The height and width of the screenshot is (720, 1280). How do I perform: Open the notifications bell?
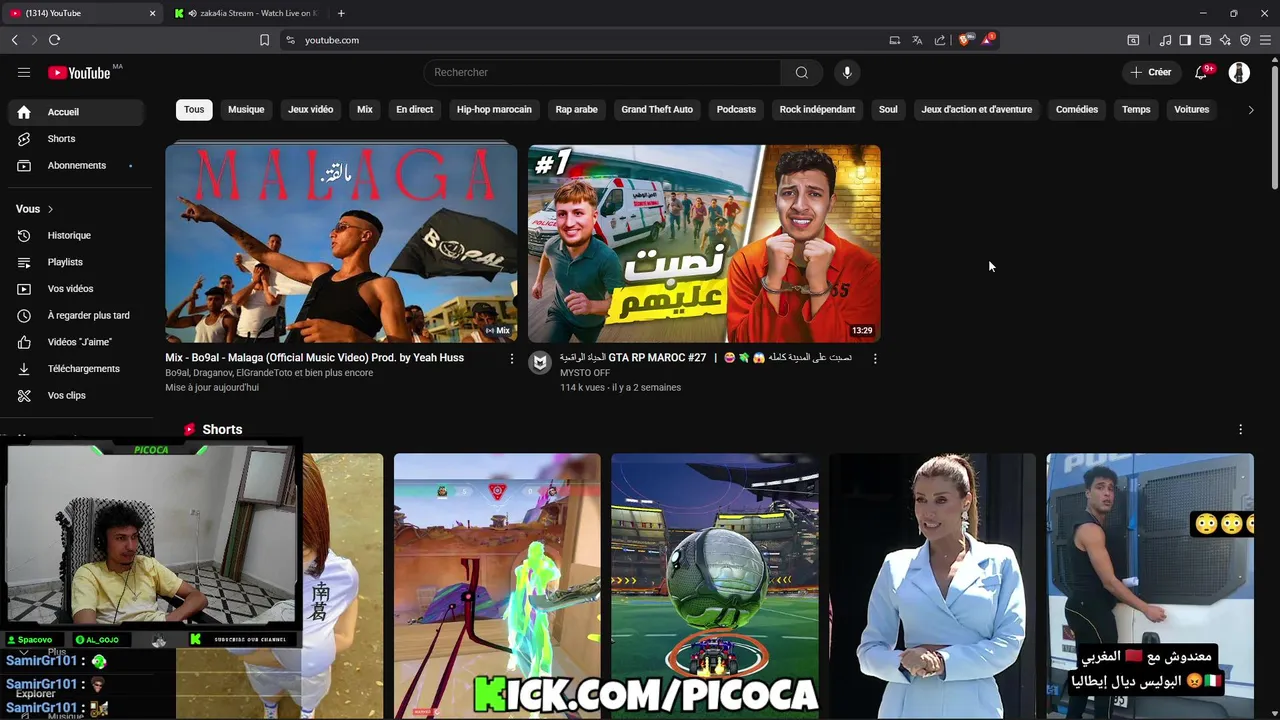[x=1201, y=72]
